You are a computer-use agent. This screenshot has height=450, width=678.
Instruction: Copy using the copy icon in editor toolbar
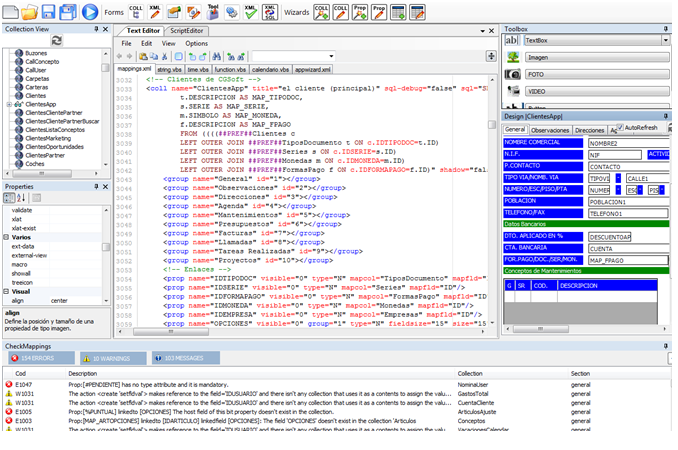coord(154,56)
